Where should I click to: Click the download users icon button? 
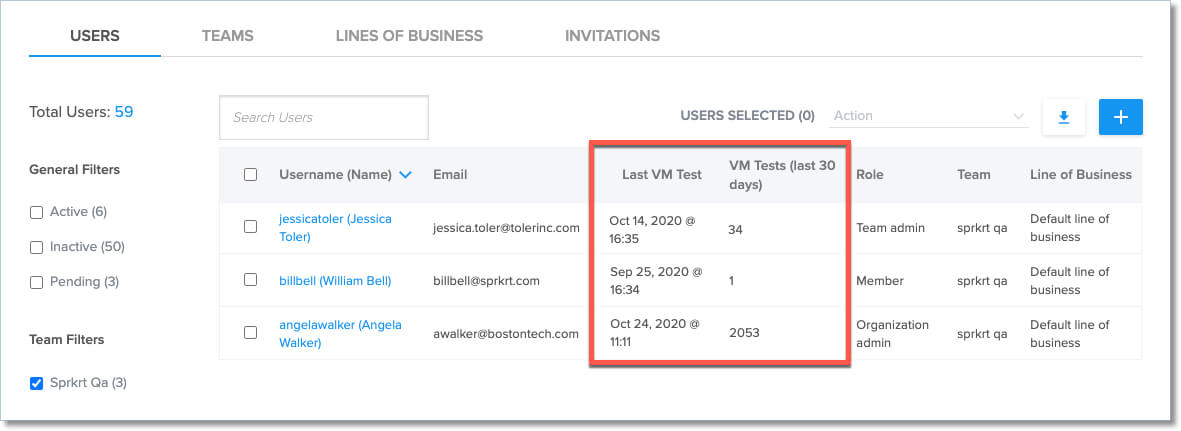click(1064, 117)
